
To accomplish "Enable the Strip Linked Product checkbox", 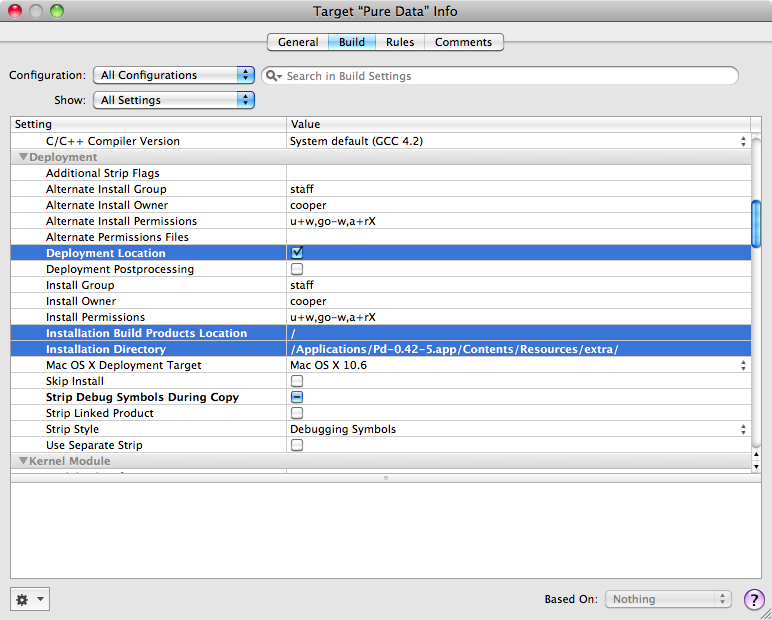I will pos(297,413).
